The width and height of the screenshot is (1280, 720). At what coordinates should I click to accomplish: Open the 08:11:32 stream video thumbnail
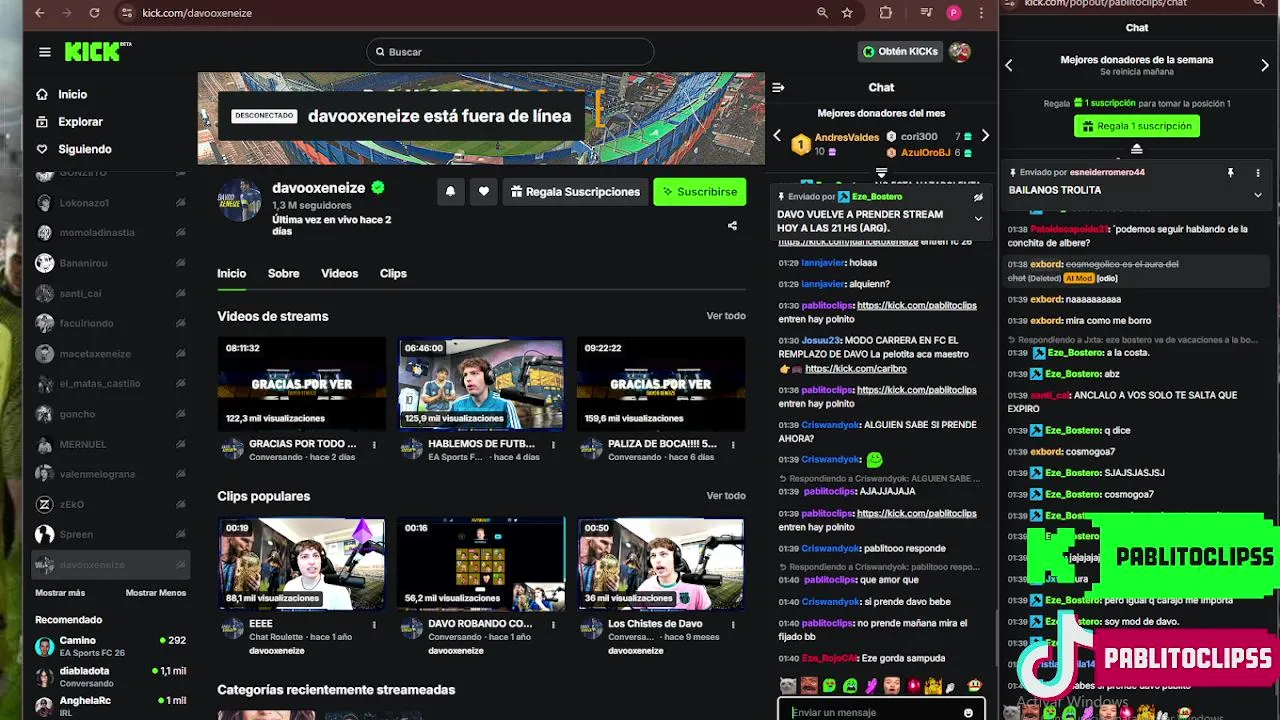point(301,384)
